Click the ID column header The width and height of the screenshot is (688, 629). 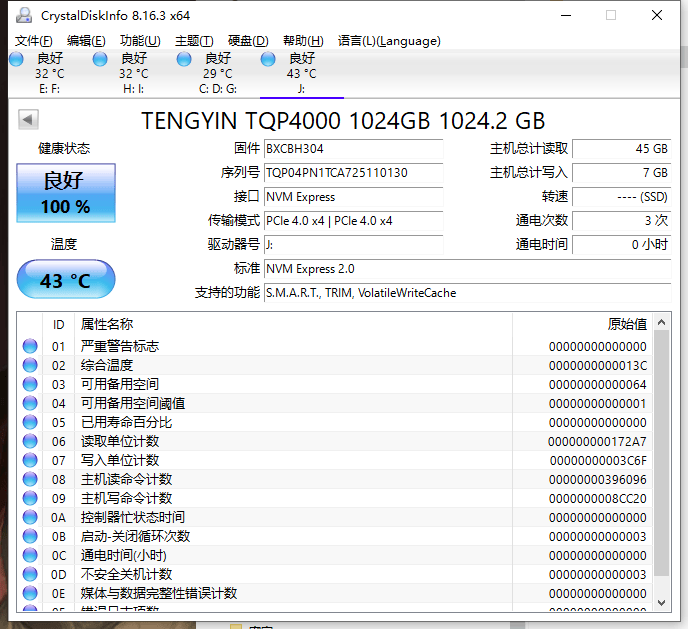tap(58, 324)
